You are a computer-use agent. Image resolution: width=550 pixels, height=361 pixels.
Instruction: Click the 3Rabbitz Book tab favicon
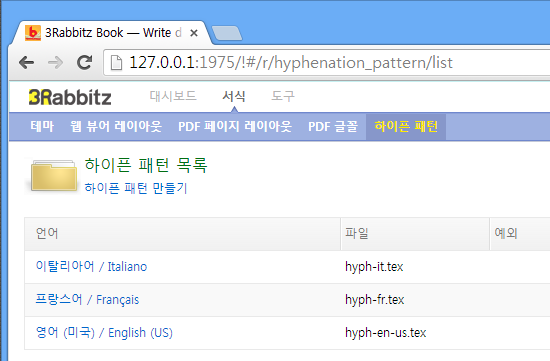[x=33, y=33]
